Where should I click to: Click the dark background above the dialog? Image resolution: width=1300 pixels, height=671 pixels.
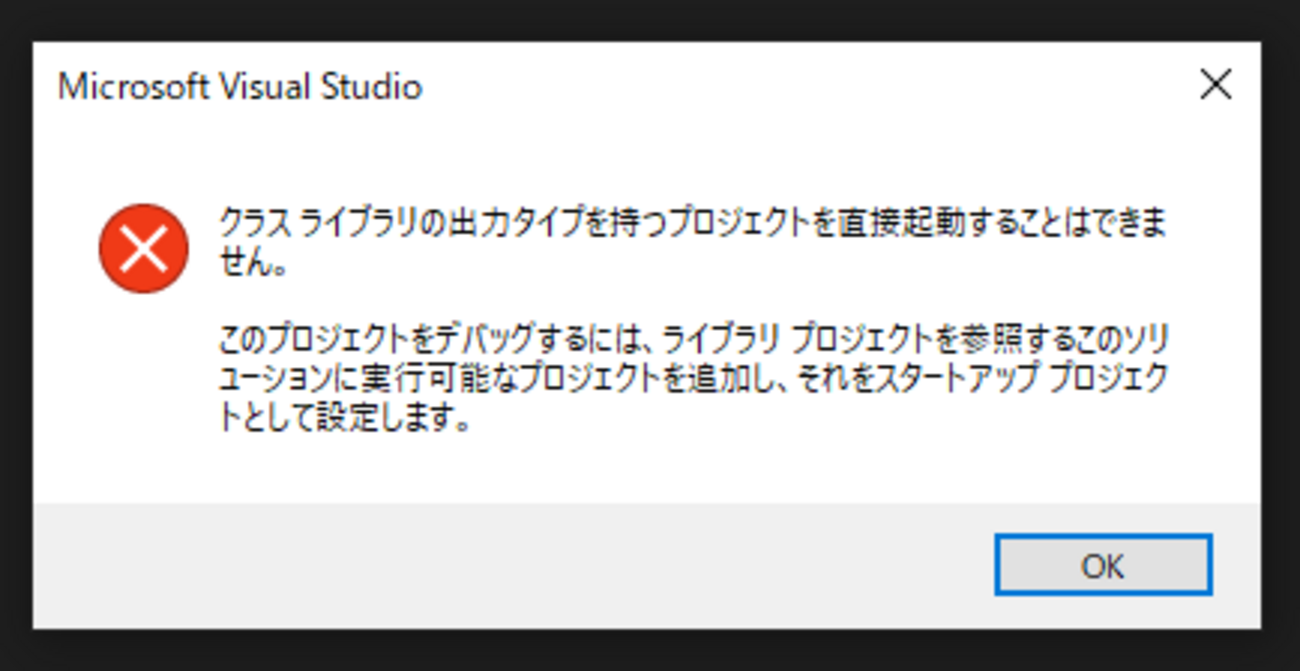650,18
